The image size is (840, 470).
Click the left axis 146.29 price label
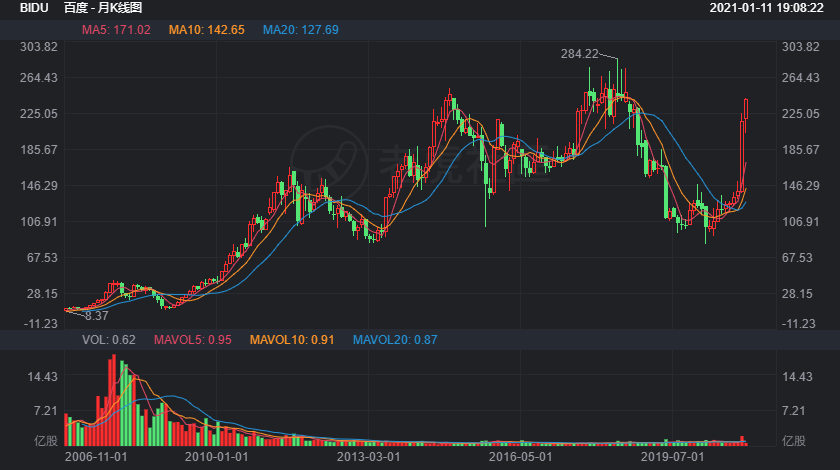click(39, 186)
